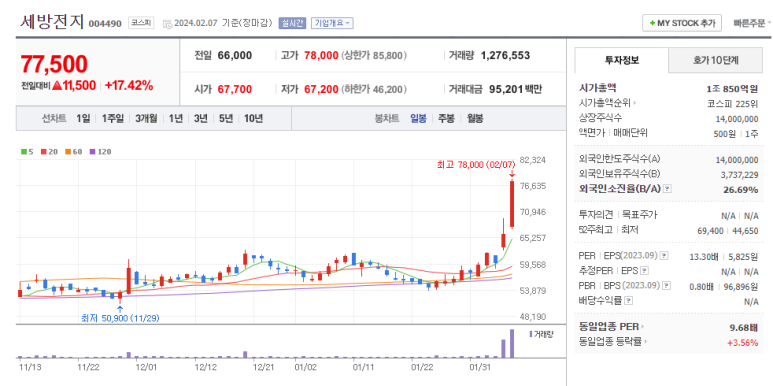
Task: Click the help icon next to 외국인소진율(B/A)
Action: pyautogui.click(x=668, y=188)
